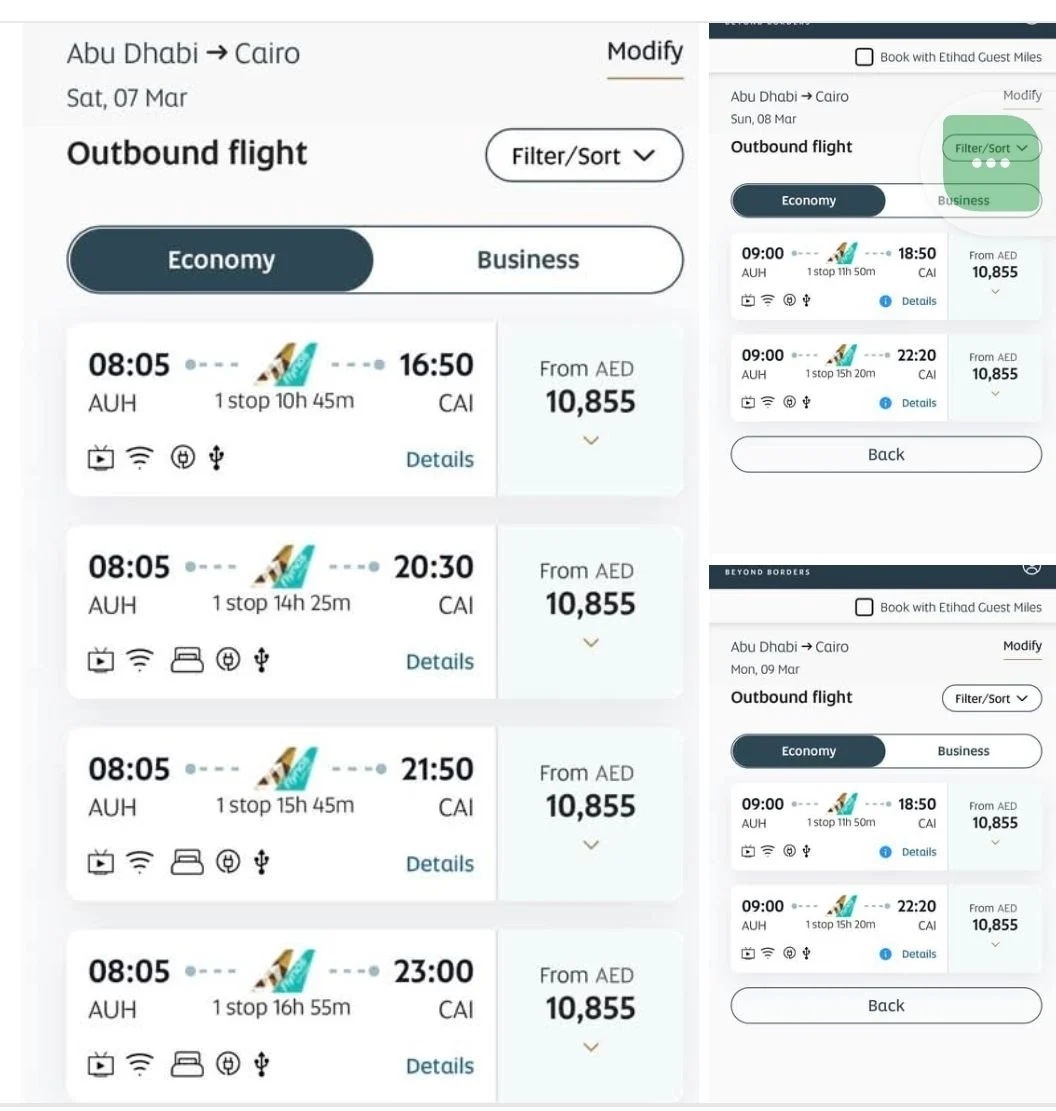
Task: Click the entertainment screen icon on the 20:30 flight
Action: tap(101, 661)
